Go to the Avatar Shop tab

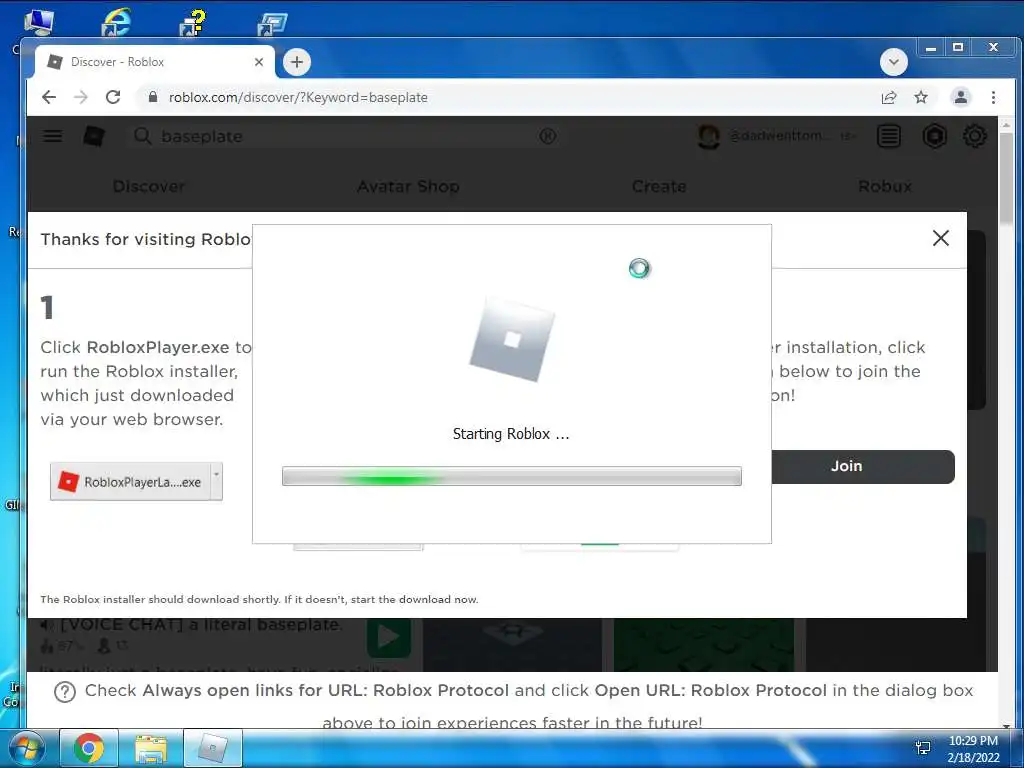(x=408, y=186)
